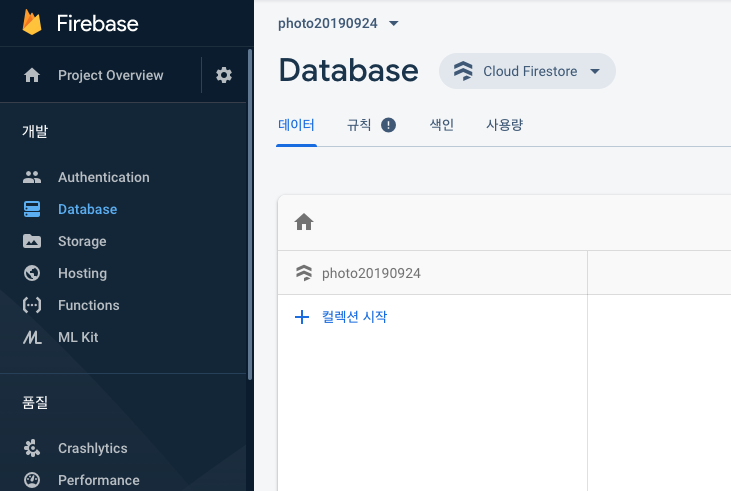
Task: Click the Performance gauge icon
Action: click(x=32, y=480)
